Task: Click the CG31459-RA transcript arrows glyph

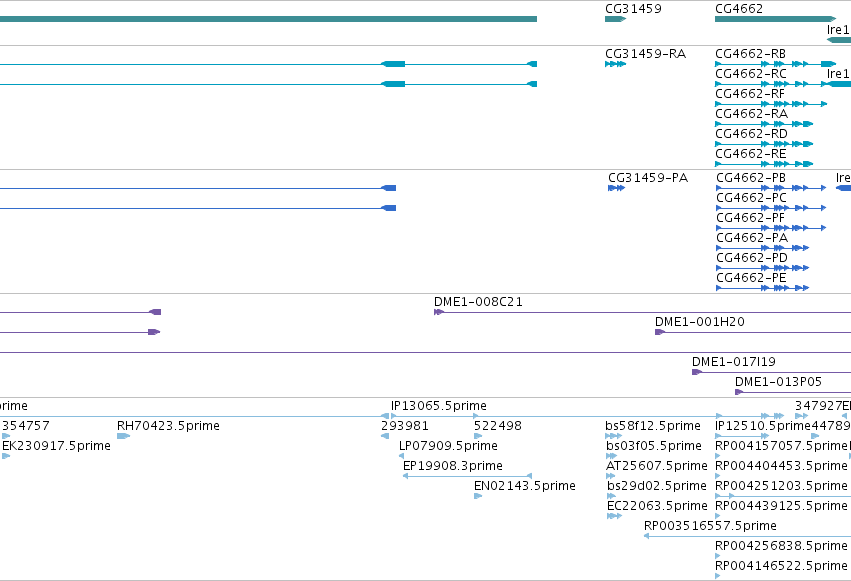Action: pos(615,65)
